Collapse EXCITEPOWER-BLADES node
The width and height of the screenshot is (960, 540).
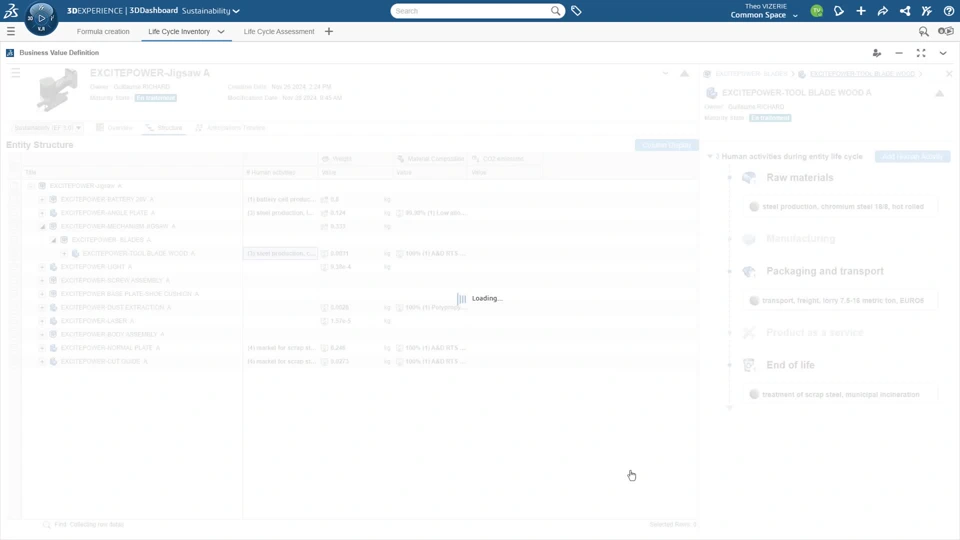point(54,240)
